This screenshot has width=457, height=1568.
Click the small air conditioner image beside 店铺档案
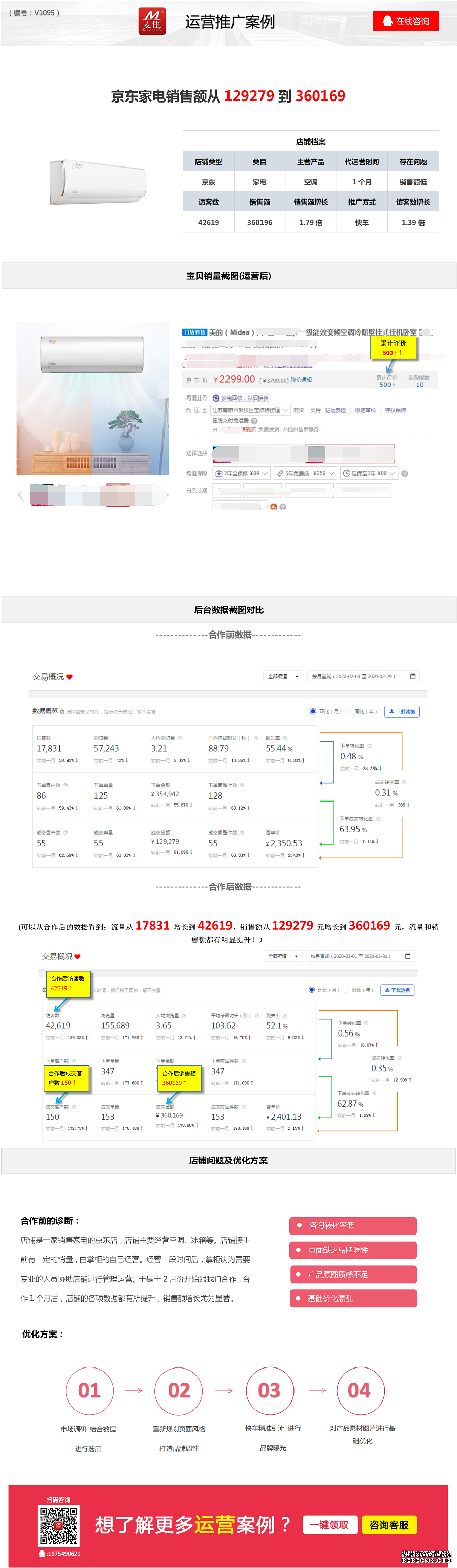pos(97,182)
